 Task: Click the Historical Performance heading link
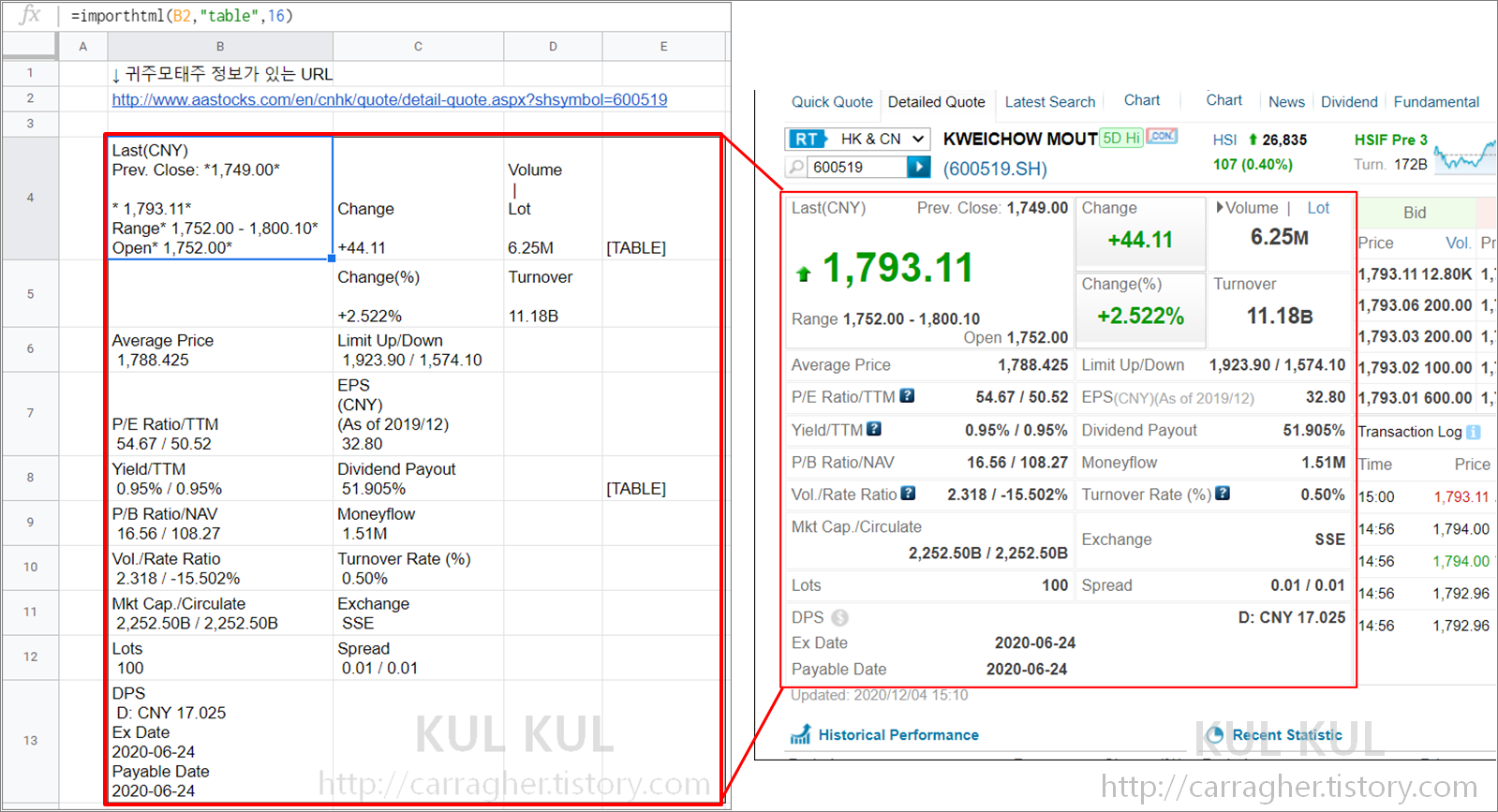898,735
